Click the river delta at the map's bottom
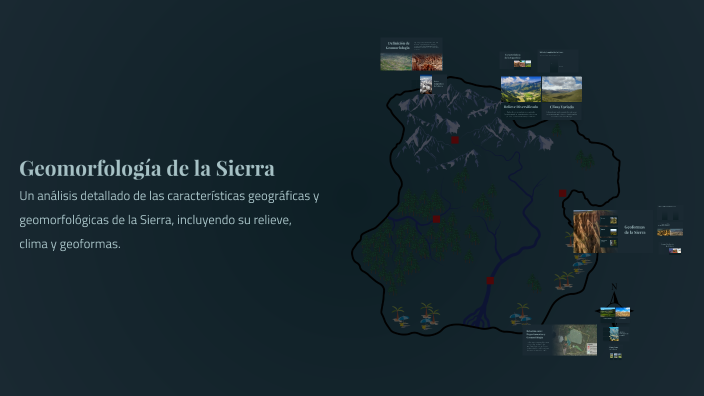The width and height of the screenshot is (704, 396). tap(477, 316)
